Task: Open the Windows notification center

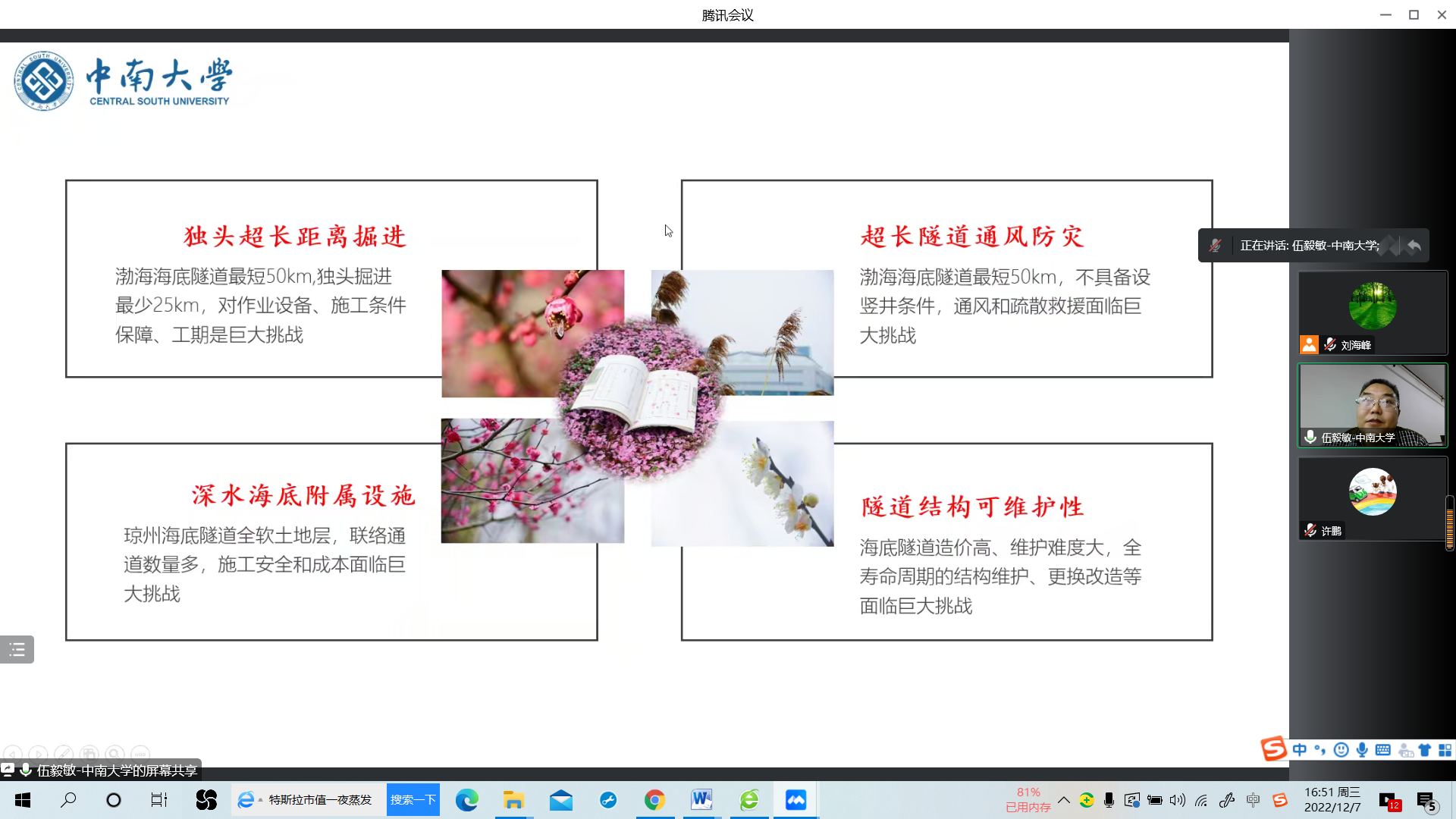Action: pos(1426,801)
